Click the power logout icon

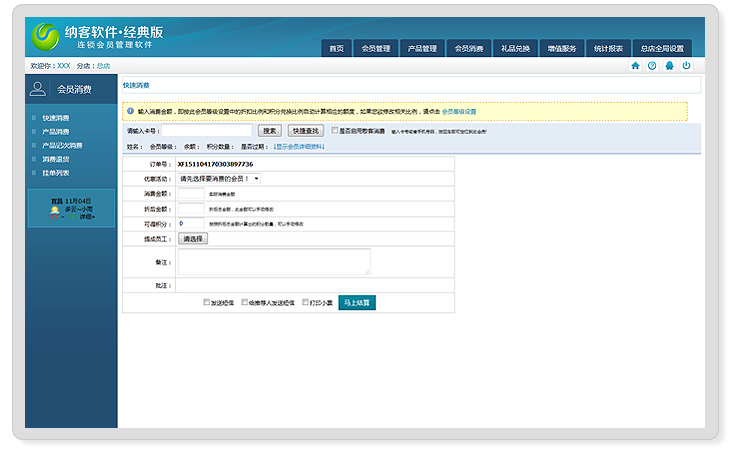[x=686, y=65]
